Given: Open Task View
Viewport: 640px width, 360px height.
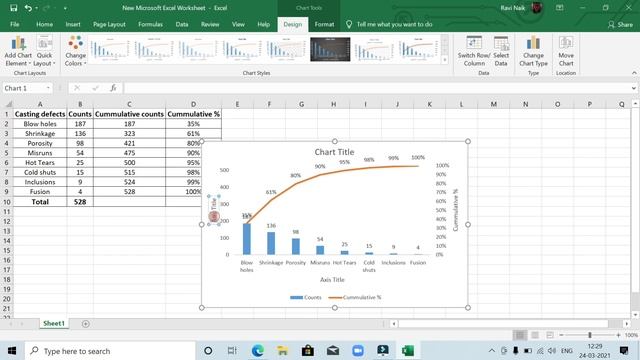Looking at the screenshot, I should [x=232, y=351].
